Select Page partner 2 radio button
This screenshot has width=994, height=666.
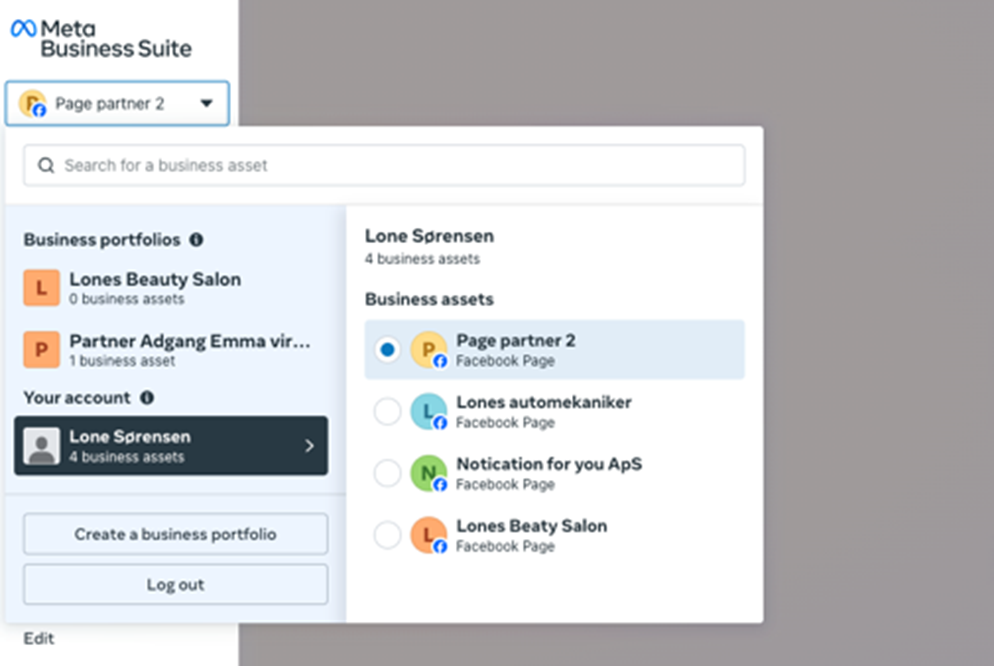pos(387,350)
